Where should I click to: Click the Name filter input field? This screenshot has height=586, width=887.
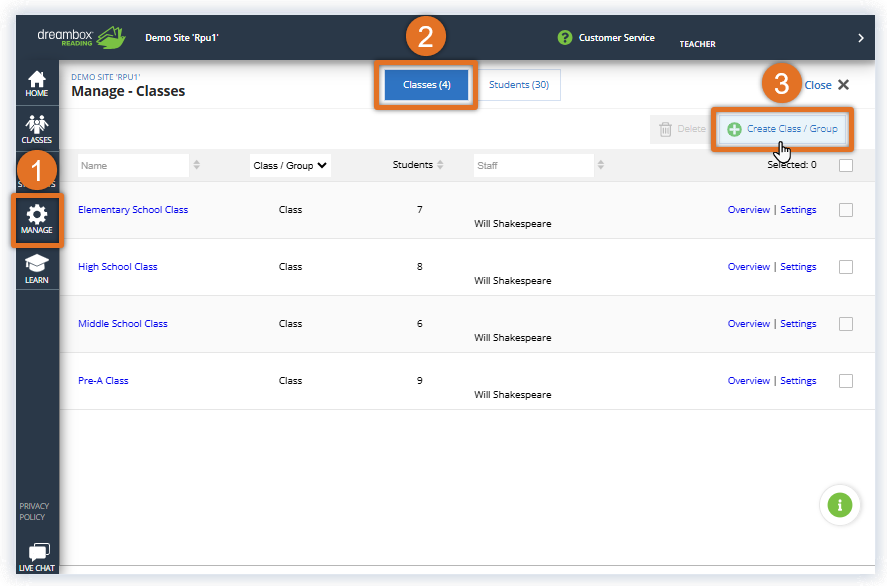point(131,166)
